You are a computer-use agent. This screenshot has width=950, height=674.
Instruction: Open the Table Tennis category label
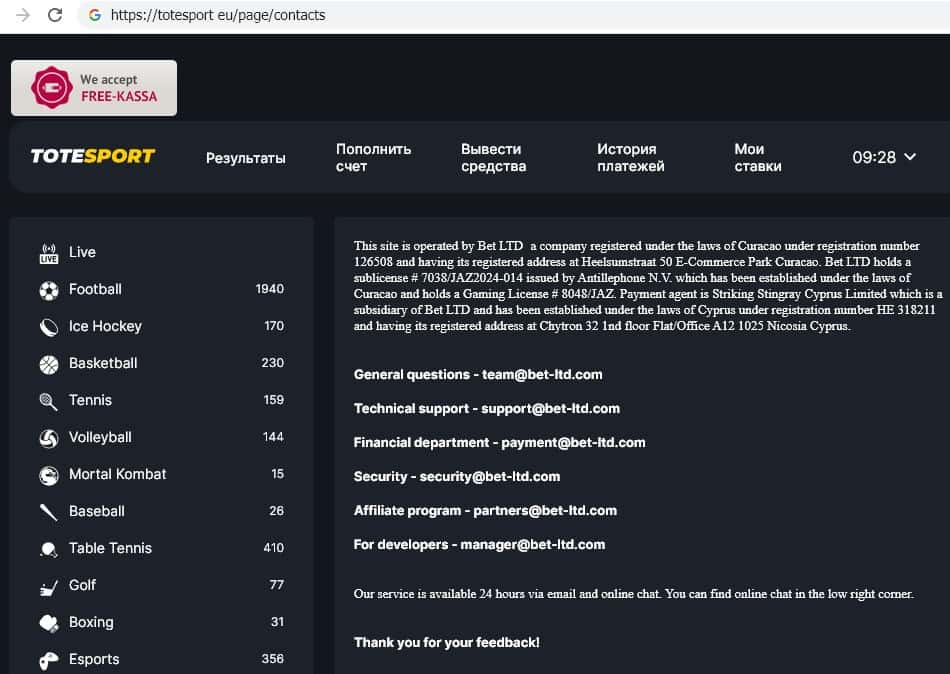110,548
